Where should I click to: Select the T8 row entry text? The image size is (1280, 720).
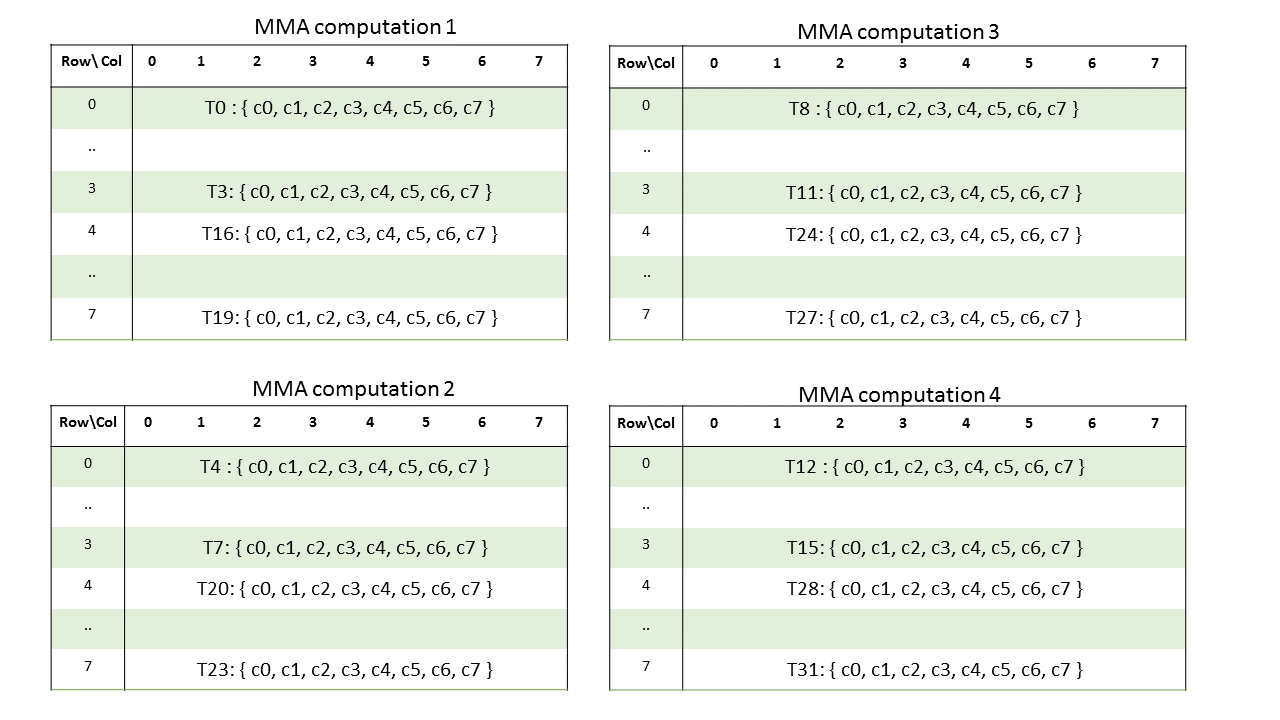click(x=934, y=108)
